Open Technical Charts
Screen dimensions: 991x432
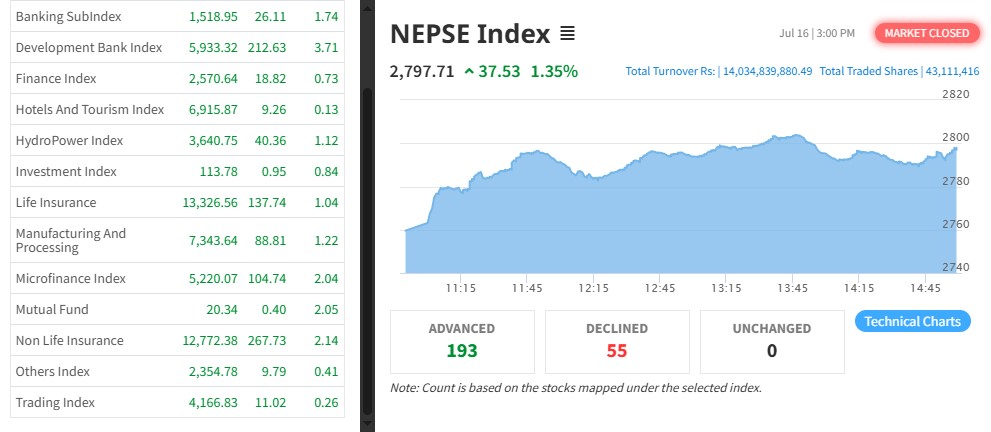pos(912,321)
